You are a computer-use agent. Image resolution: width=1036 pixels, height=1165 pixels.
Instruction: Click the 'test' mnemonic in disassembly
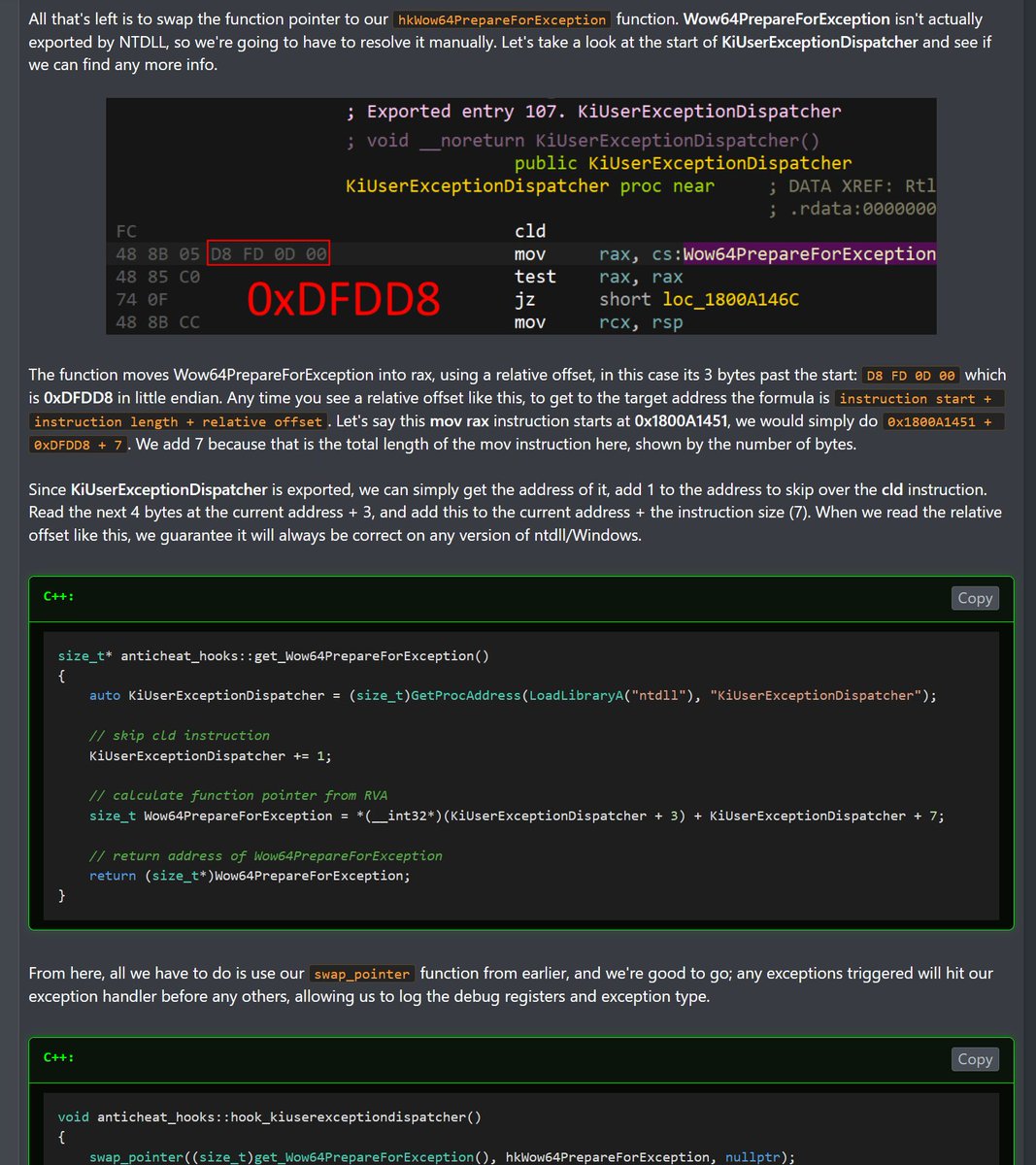pos(536,277)
